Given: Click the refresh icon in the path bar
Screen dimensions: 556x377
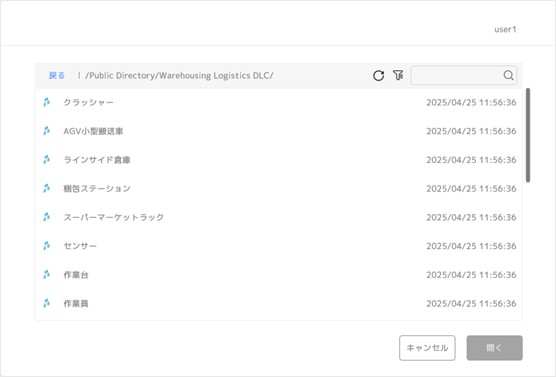Looking at the screenshot, I should 378,76.
